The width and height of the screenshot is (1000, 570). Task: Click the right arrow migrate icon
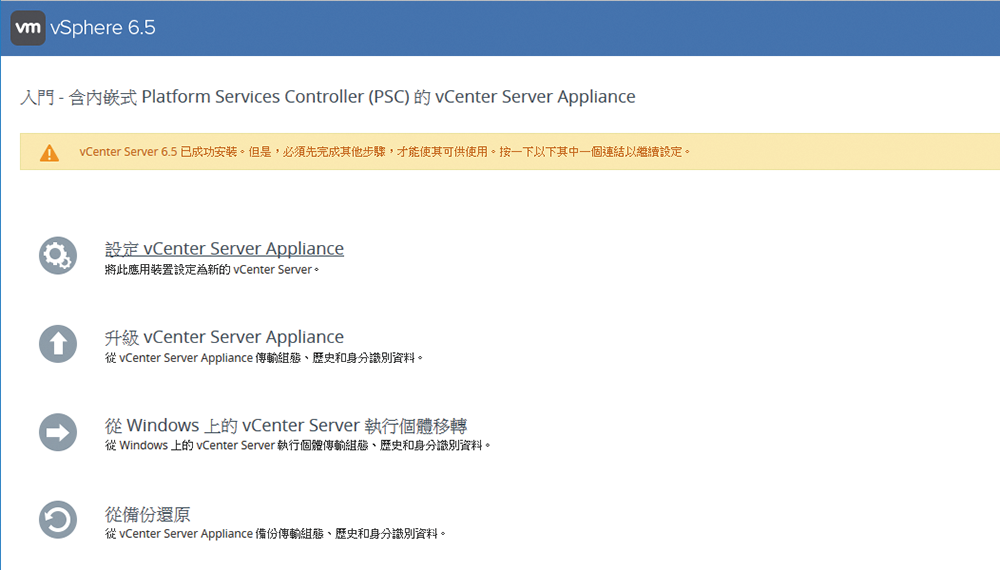tap(58, 432)
